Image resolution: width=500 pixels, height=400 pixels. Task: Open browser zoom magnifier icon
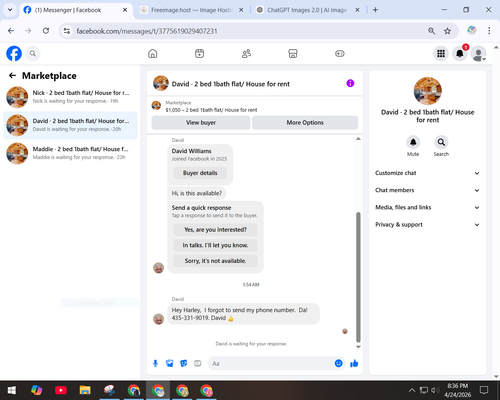pos(431,31)
